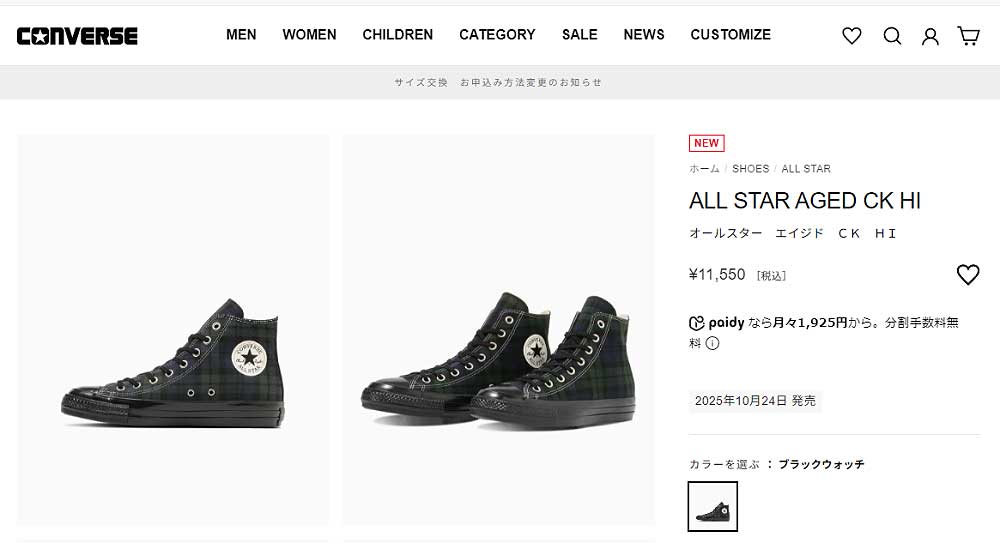Open the NEWS menu item

click(x=644, y=35)
